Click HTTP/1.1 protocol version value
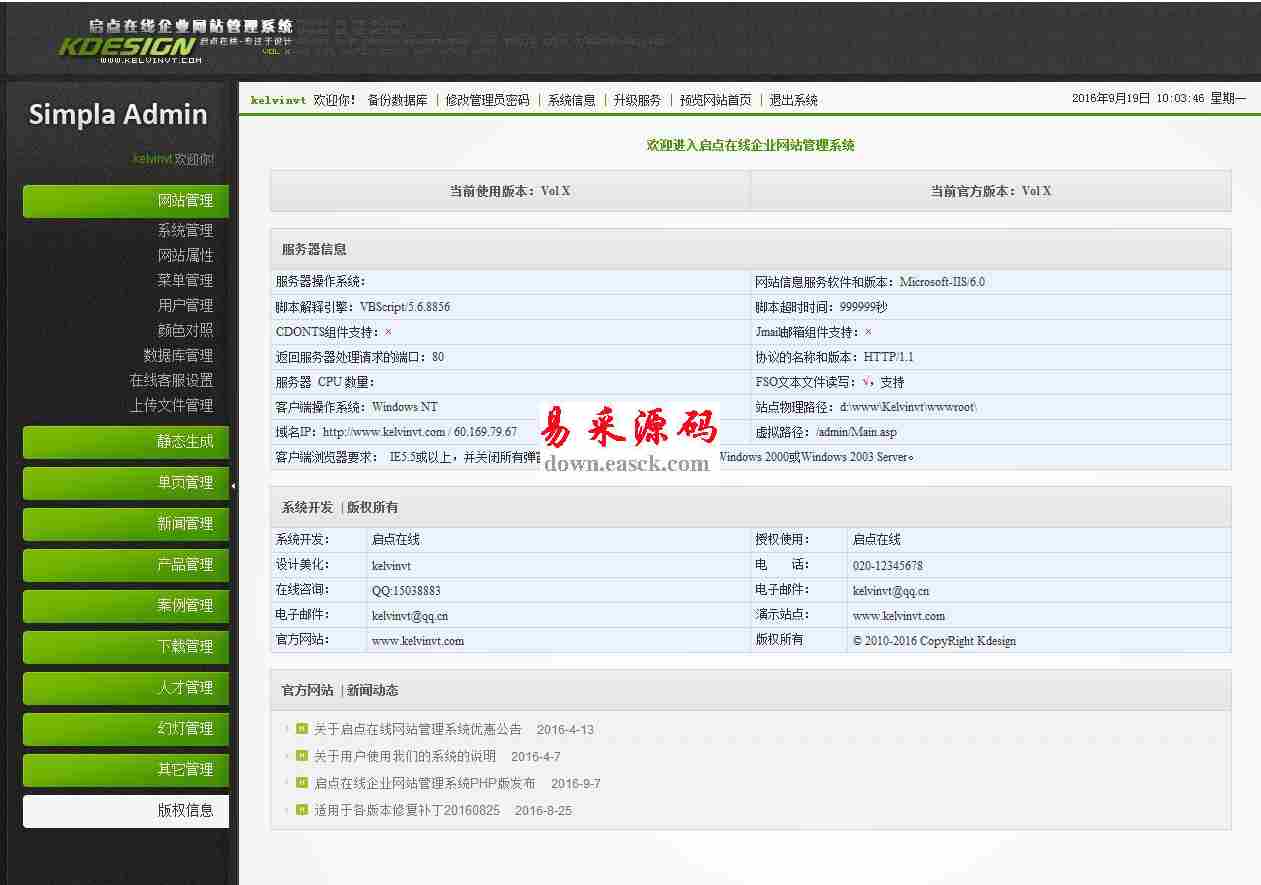This screenshot has width=1261, height=885. [x=889, y=357]
